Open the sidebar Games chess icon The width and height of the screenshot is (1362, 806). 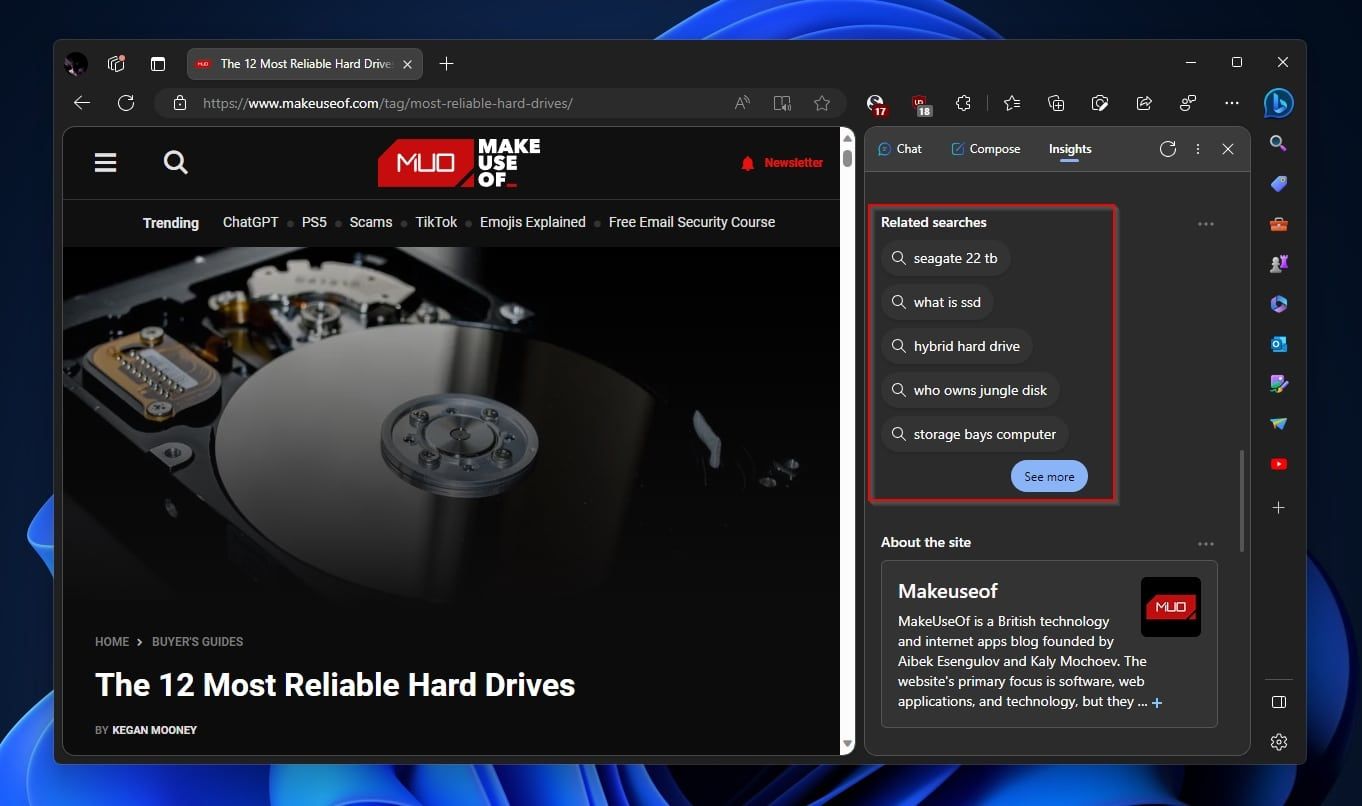1278,264
